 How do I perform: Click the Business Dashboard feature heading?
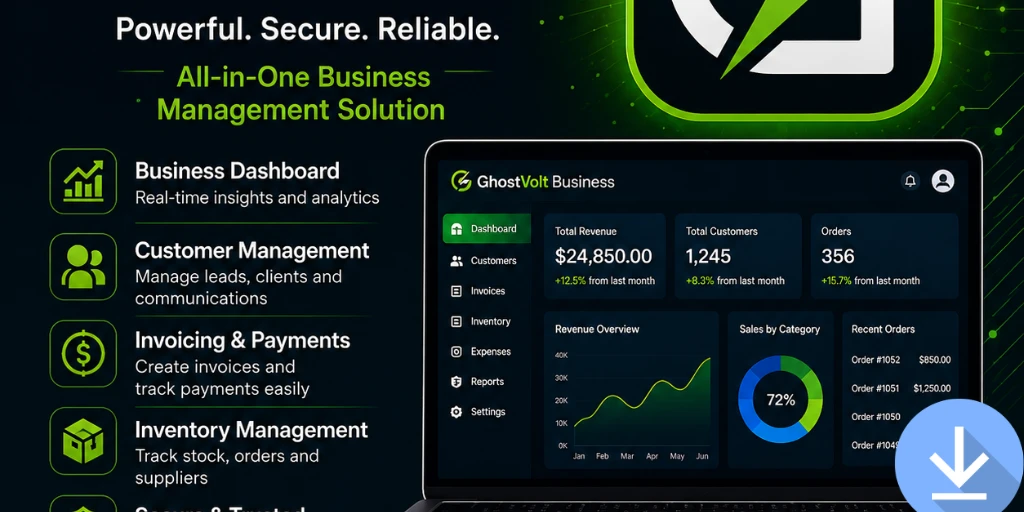pyautogui.click(x=237, y=171)
